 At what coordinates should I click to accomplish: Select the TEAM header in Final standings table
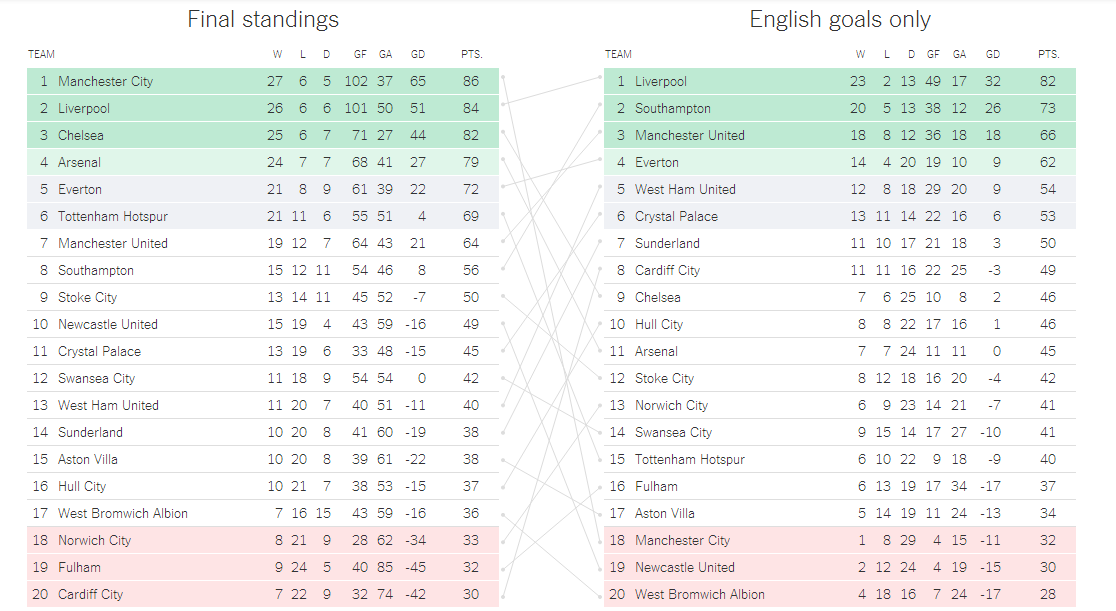click(x=41, y=54)
